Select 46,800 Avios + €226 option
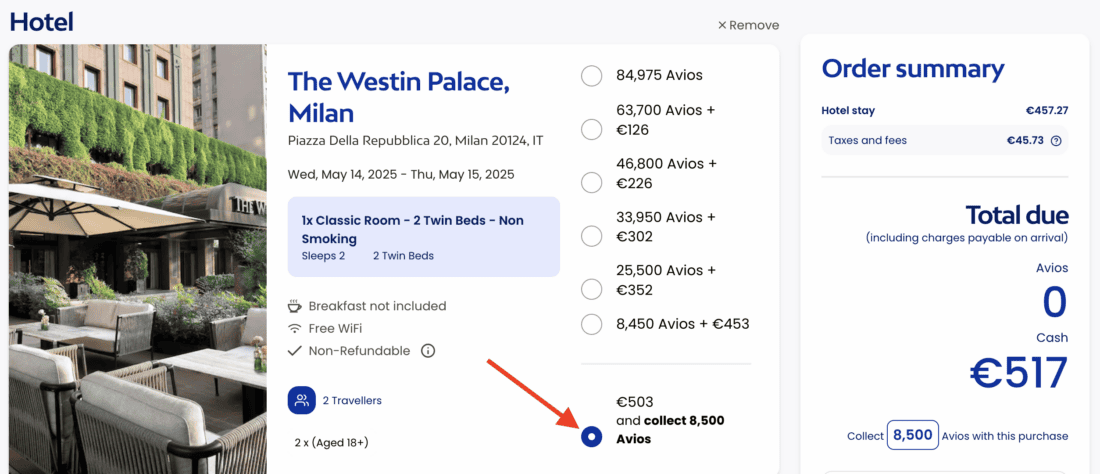 click(591, 182)
